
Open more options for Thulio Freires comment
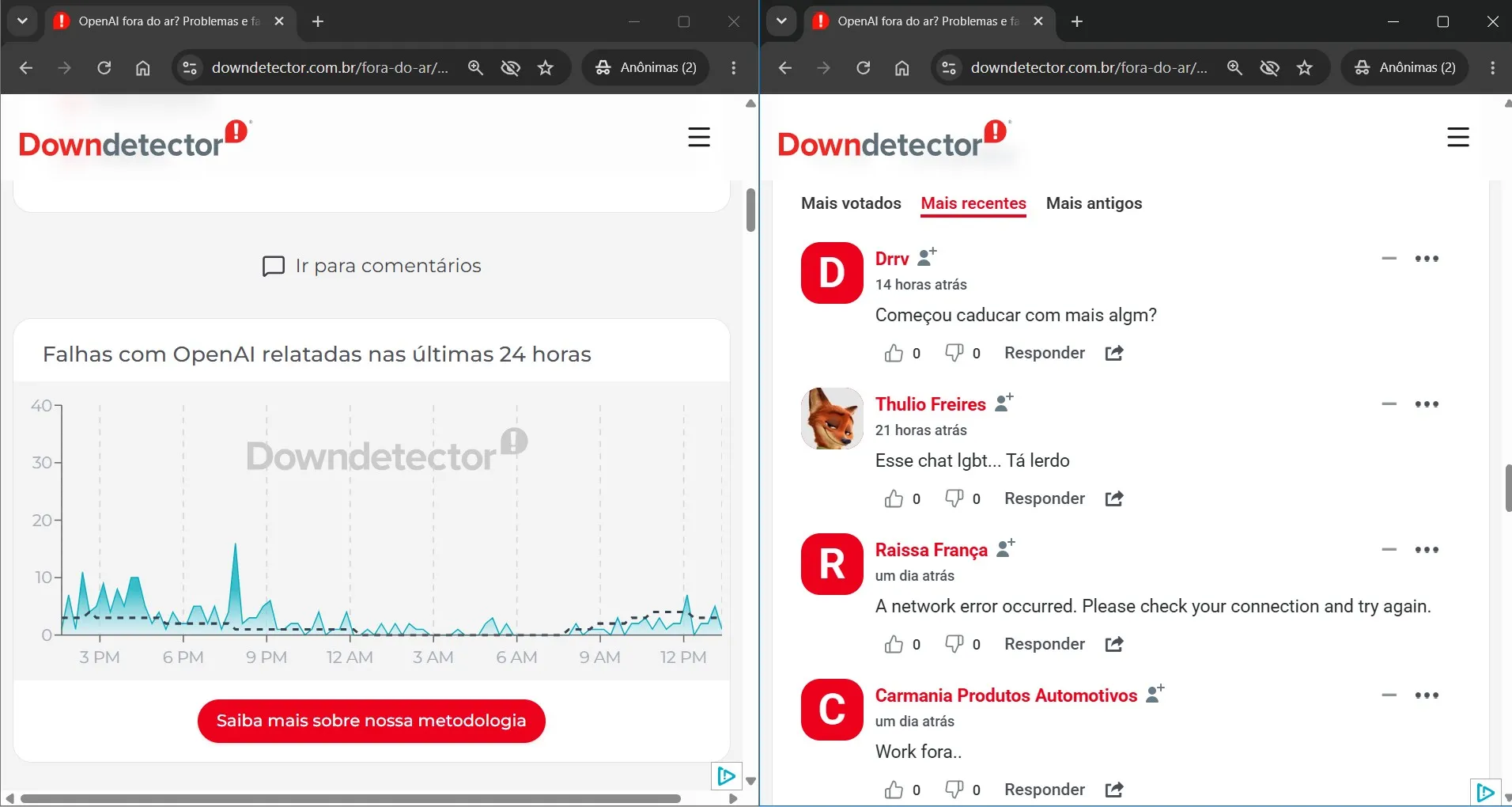click(1427, 404)
